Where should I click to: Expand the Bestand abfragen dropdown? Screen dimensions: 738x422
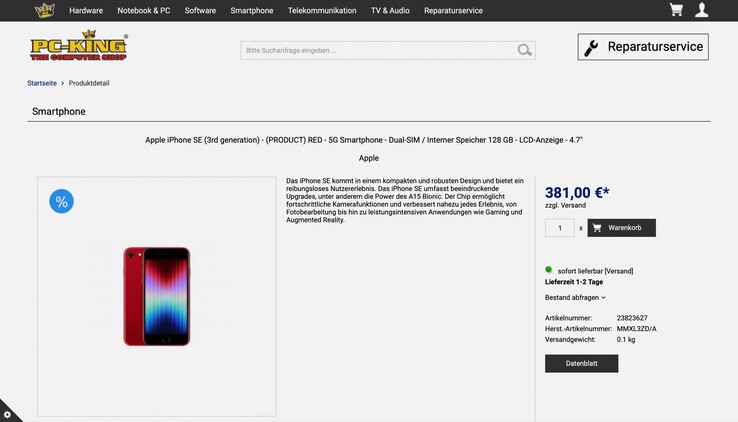pyautogui.click(x=575, y=297)
